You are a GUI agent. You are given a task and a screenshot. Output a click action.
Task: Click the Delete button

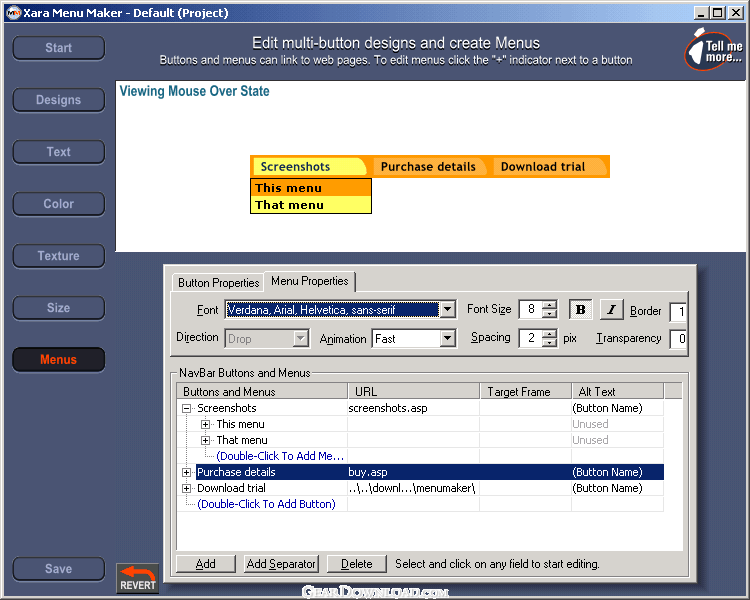point(356,564)
